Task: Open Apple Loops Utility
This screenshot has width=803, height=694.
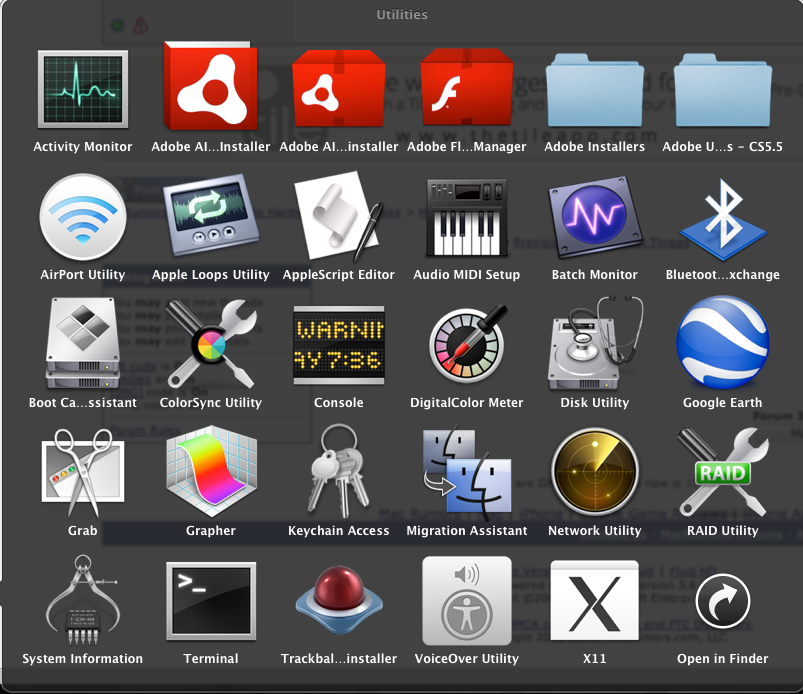Action: (210, 215)
